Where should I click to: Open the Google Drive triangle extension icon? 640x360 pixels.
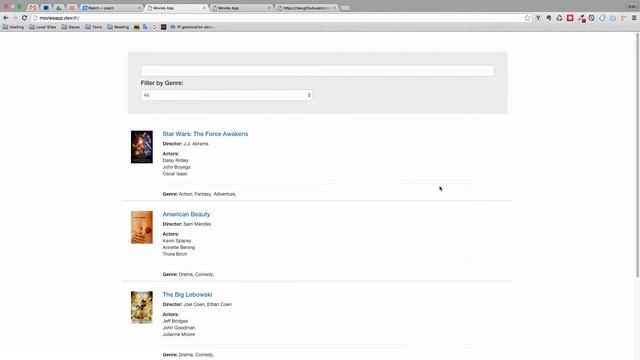(560, 18)
